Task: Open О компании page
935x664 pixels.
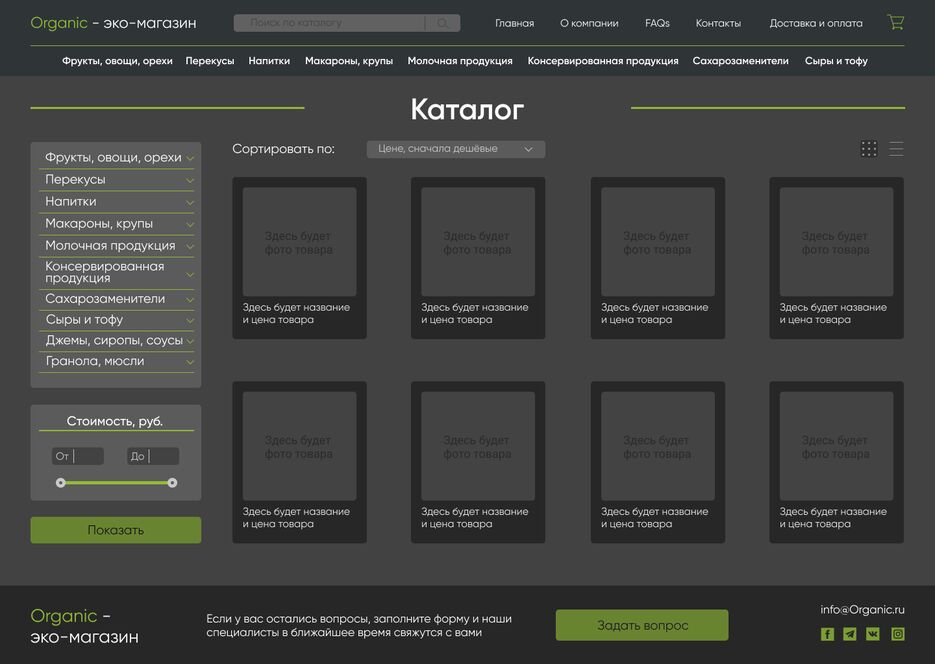Action: pos(589,23)
